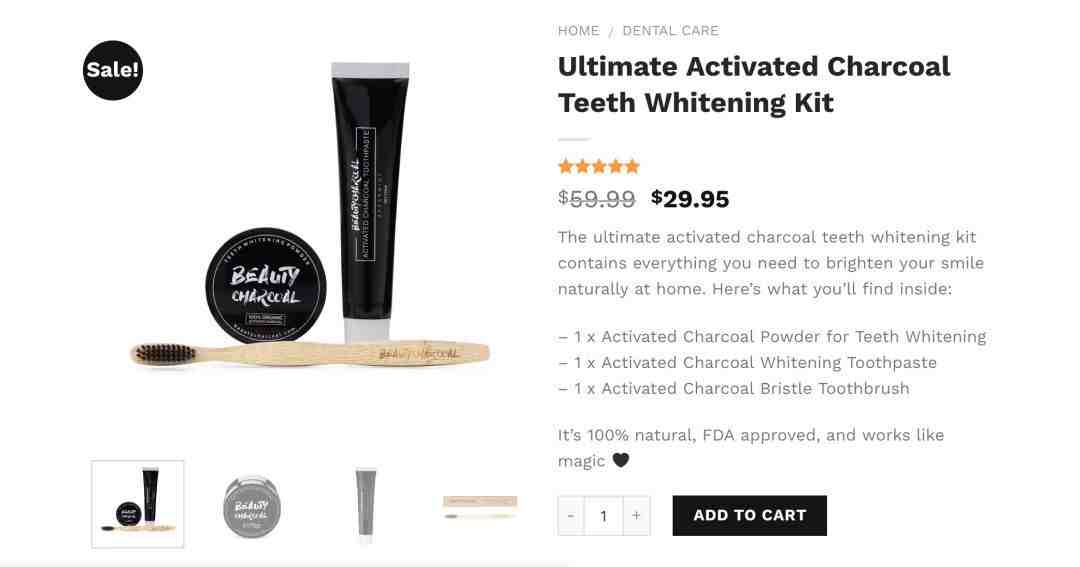Viewport: 1080px width, 567px height.
Task: Click the Beauty Charcoal powder jar in main image
Action: 266,285
